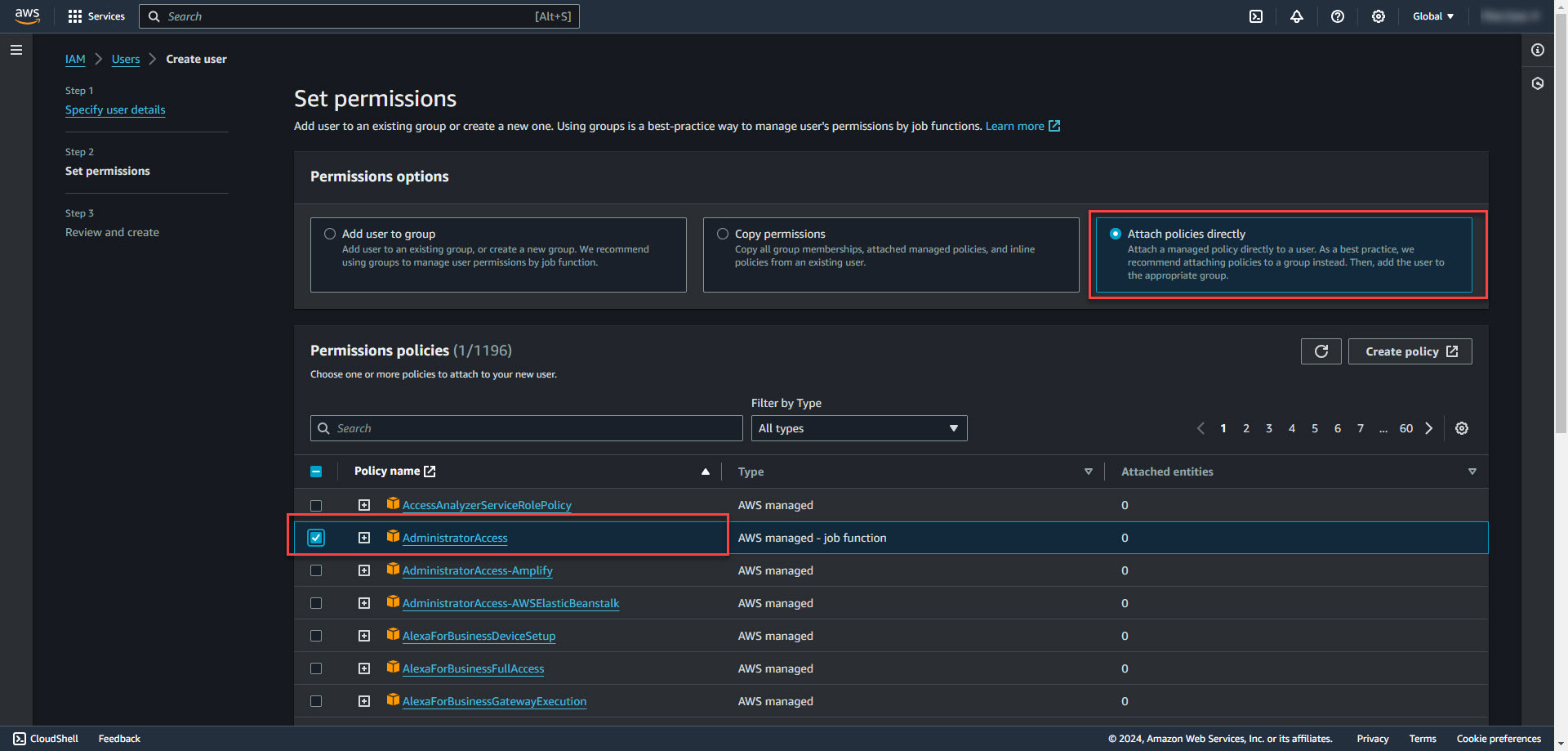The height and width of the screenshot is (751, 1568).
Task: Select Copy permissions option
Action: pyautogui.click(x=723, y=234)
